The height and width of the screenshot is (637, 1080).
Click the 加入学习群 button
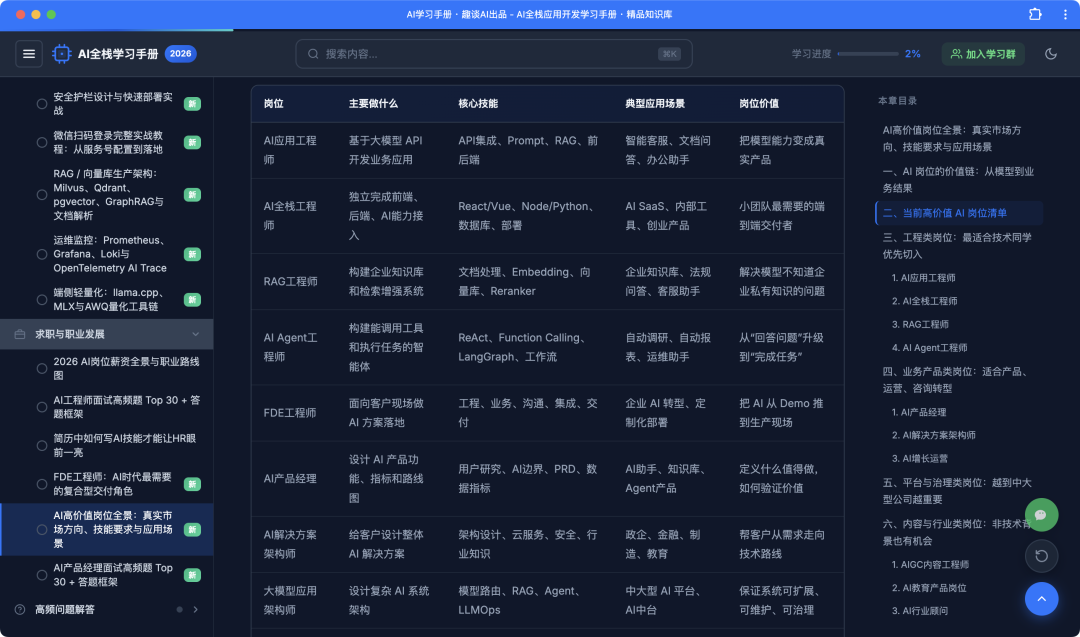983,54
